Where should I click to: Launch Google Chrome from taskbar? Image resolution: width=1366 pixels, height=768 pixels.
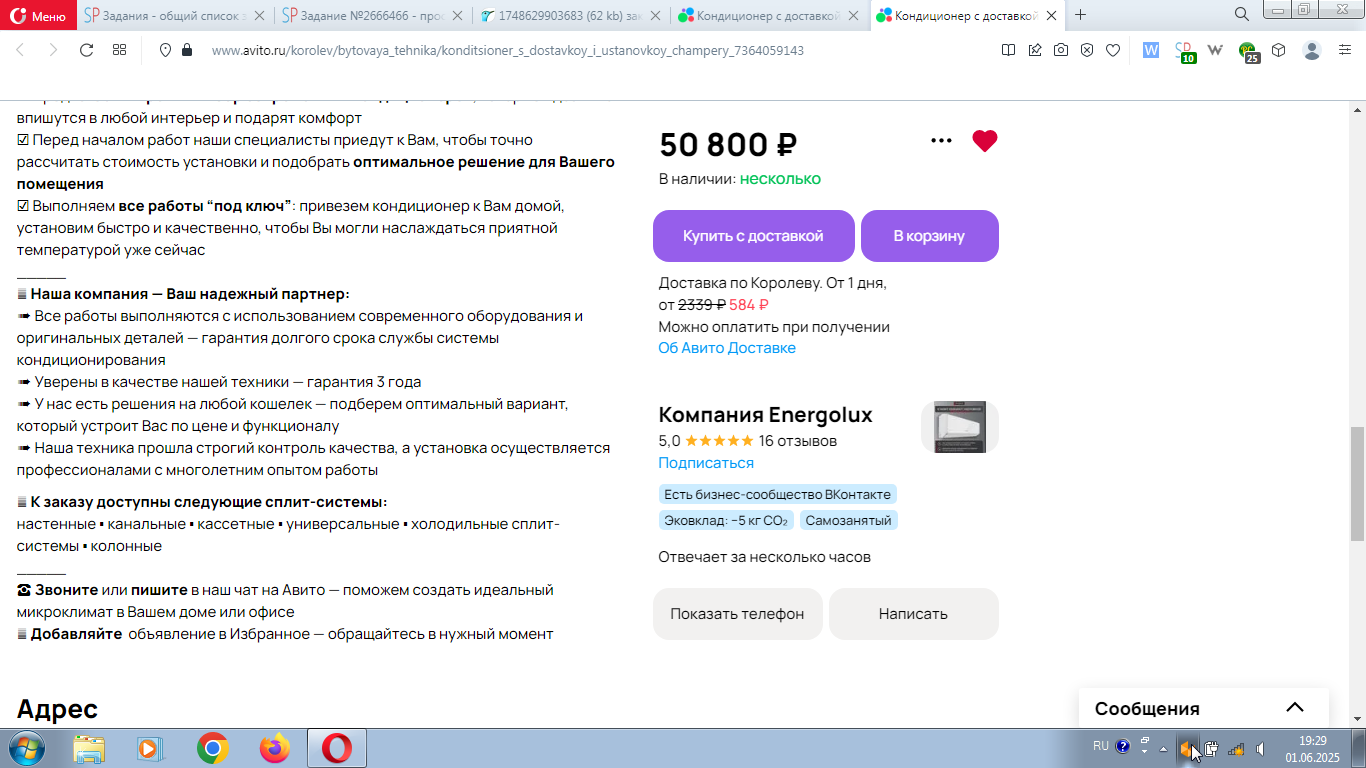pos(212,748)
